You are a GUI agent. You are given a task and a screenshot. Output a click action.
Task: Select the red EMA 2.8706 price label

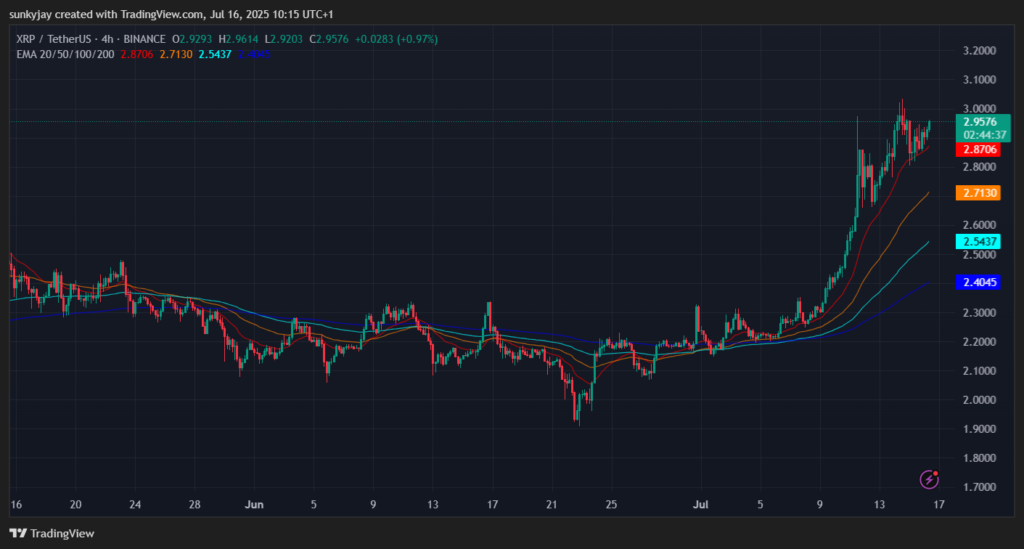tap(978, 149)
